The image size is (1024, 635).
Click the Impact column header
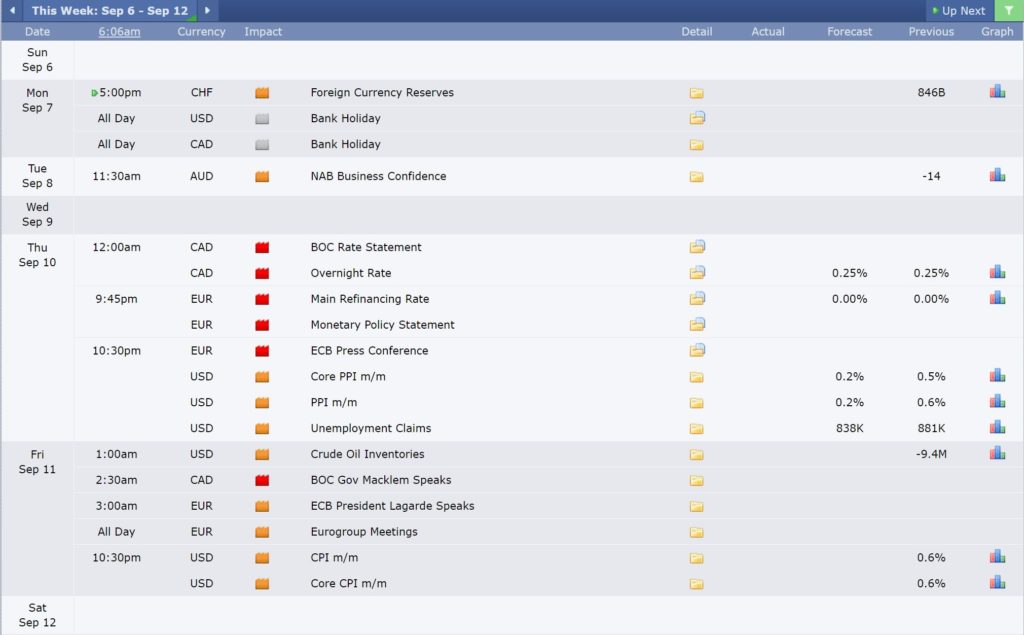point(263,31)
